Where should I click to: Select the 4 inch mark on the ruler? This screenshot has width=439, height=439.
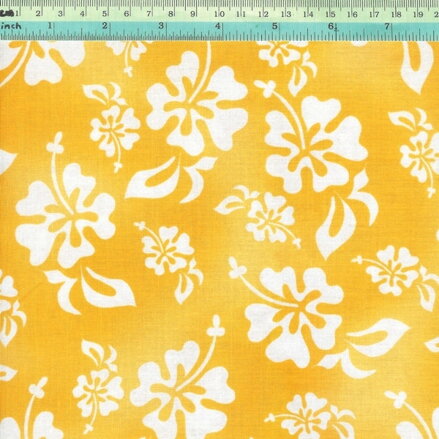218,26
